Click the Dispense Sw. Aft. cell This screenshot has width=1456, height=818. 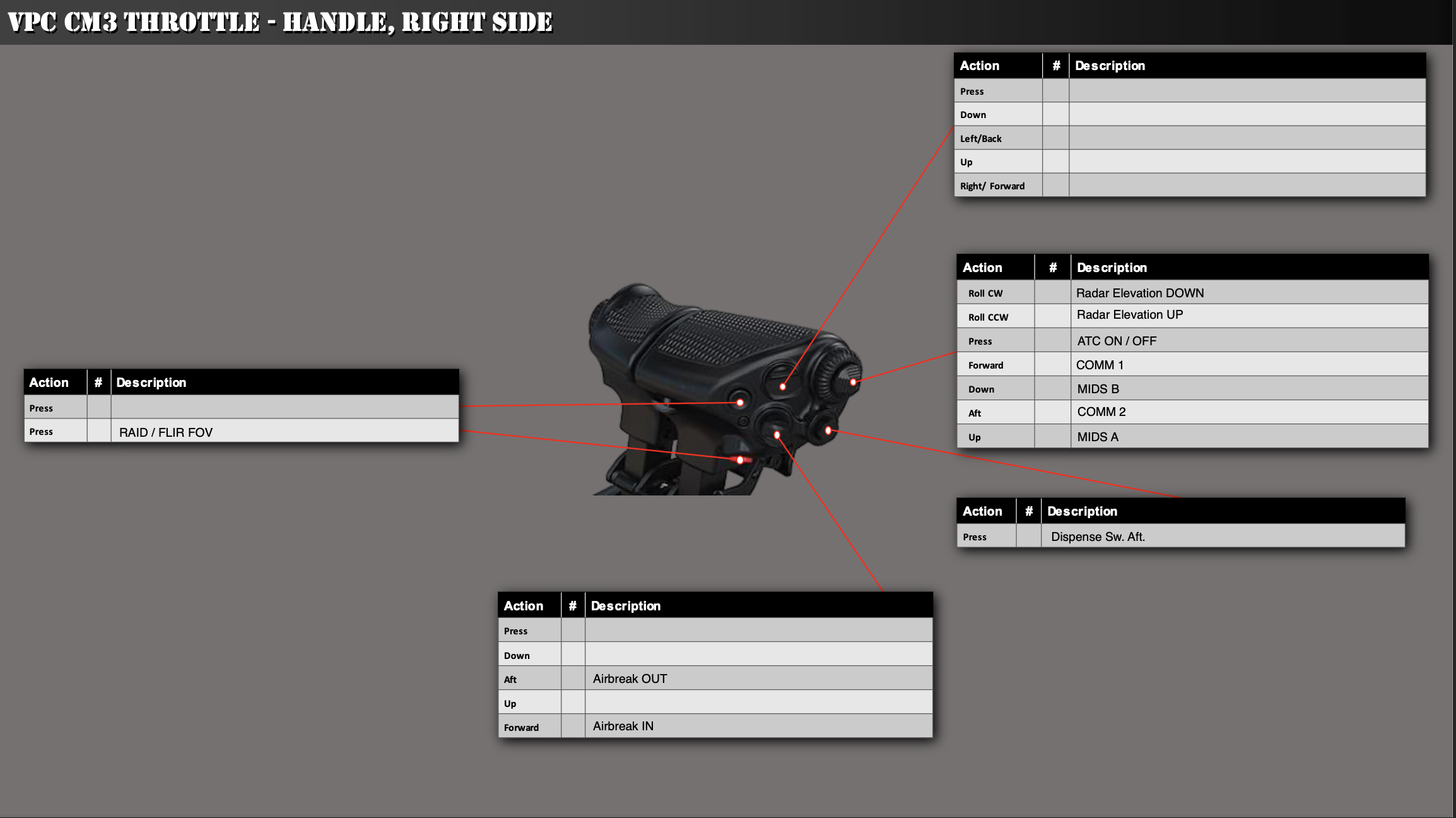coord(1098,536)
